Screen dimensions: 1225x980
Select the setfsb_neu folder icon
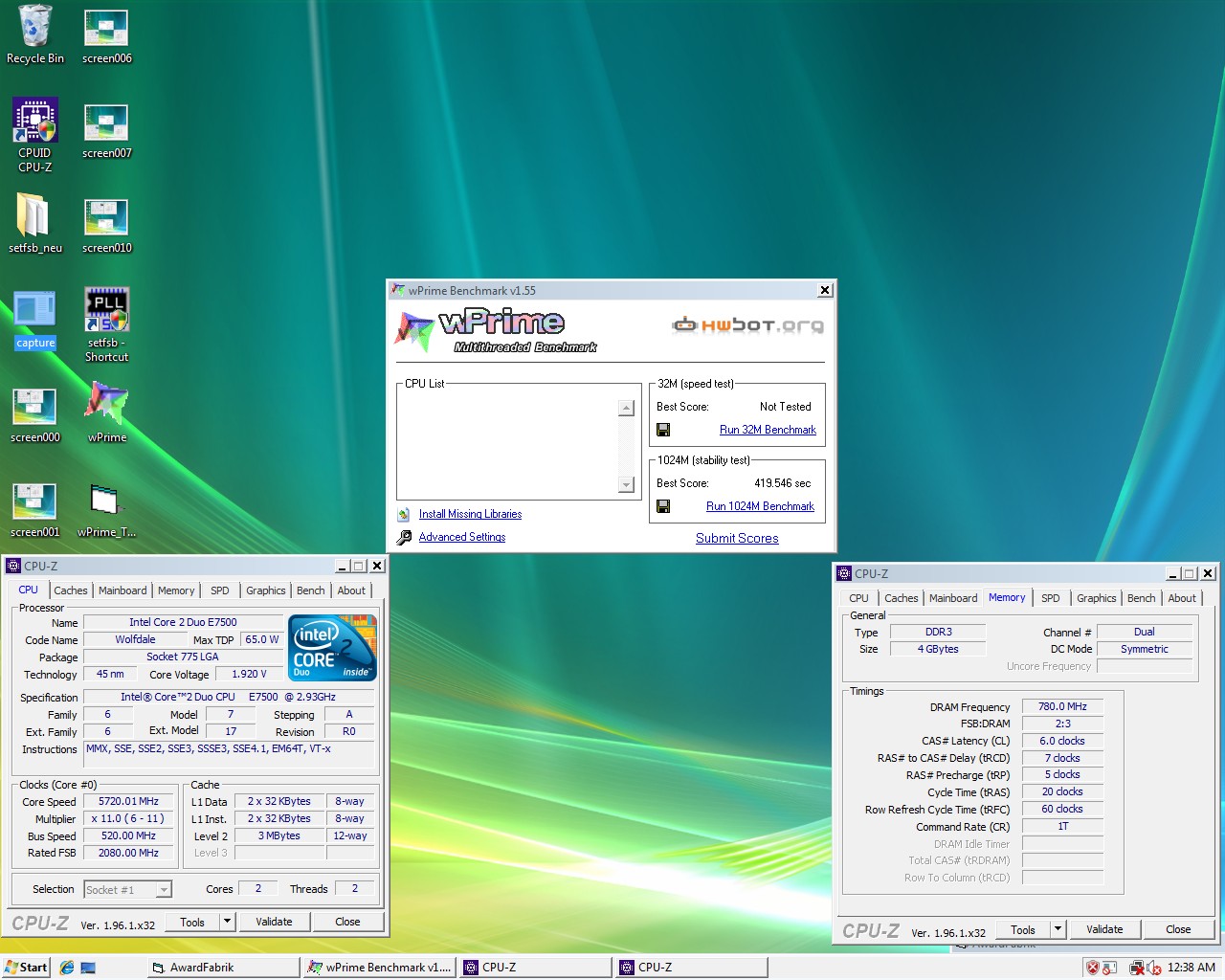tap(34, 223)
